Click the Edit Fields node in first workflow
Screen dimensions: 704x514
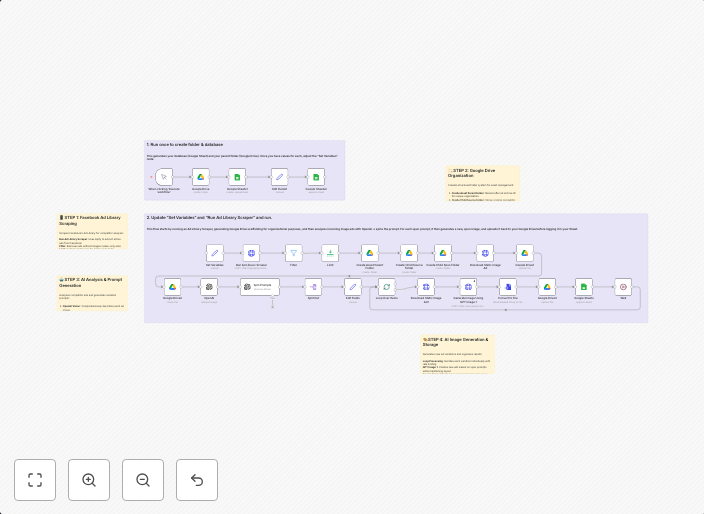coord(279,177)
